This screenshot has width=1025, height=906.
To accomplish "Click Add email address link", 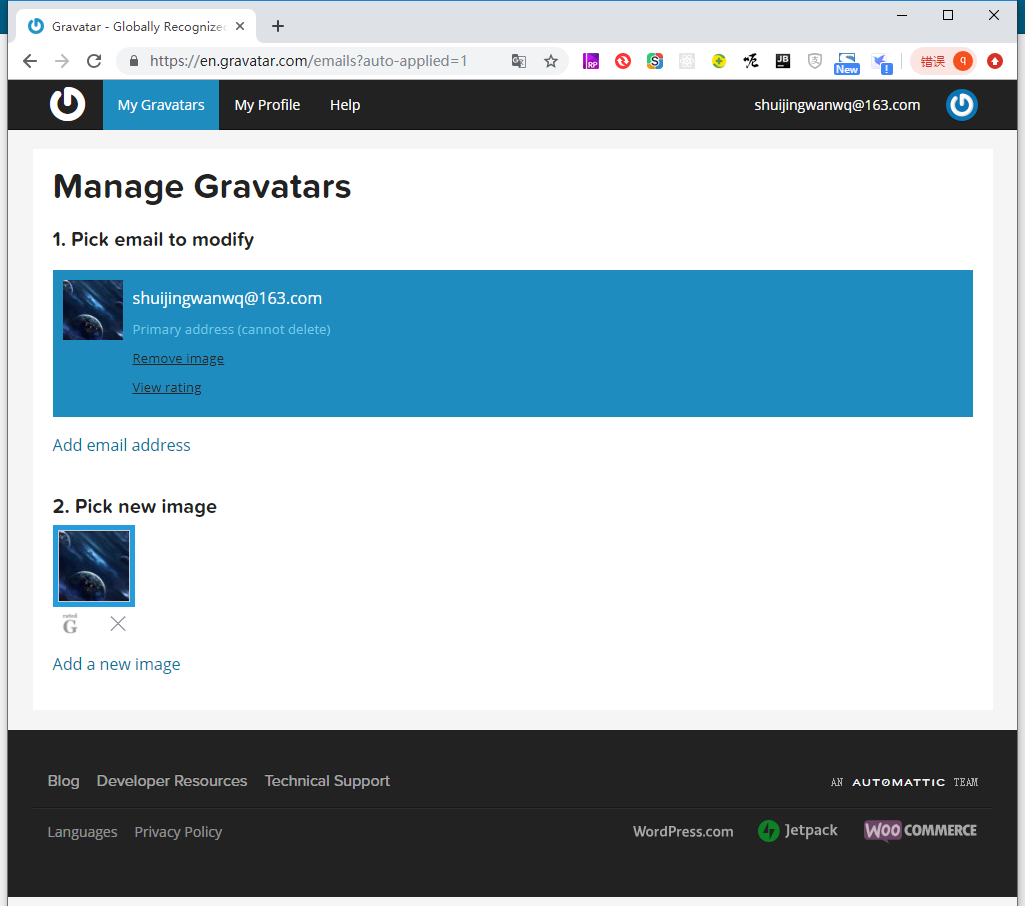I will (122, 445).
